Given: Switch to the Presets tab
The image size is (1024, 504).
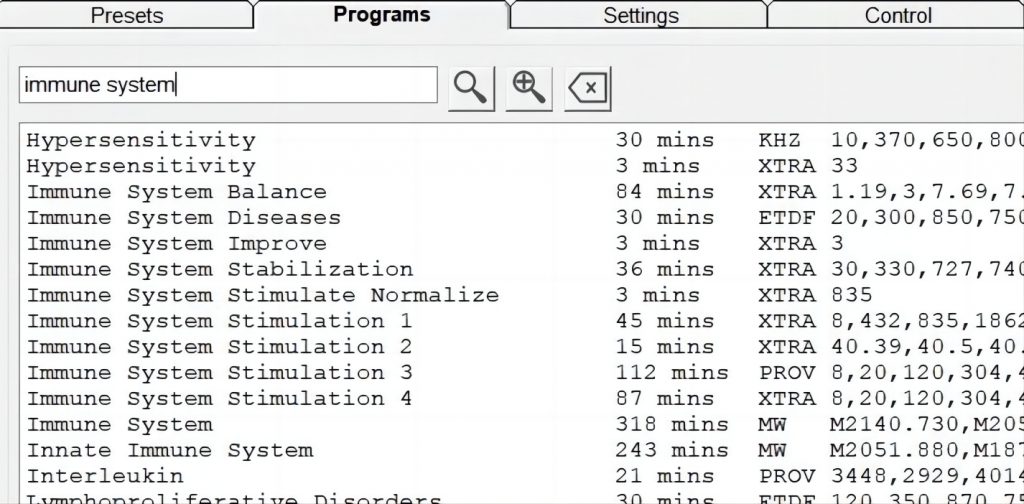Looking at the screenshot, I should (127, 15).
